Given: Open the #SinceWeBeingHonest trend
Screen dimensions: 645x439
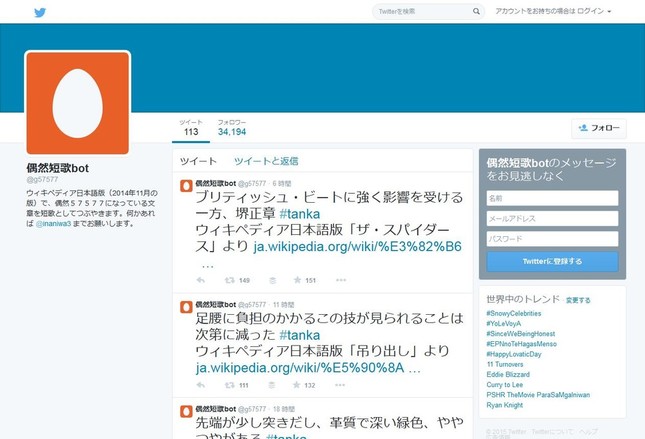Looking at the screenshot, I should [x=521, y=334].
